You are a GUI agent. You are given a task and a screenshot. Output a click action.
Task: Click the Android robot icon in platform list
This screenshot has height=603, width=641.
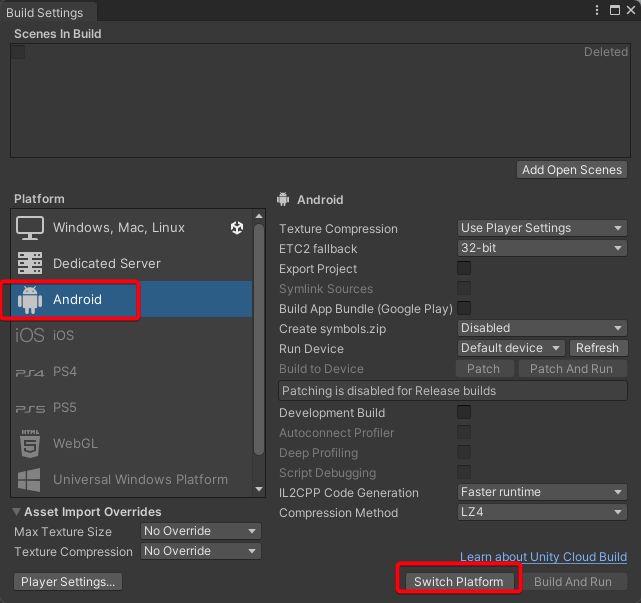(30, 300)
